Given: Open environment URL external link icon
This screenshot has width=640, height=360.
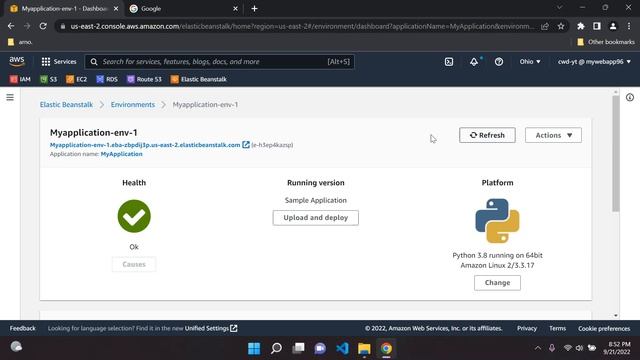Looking at the screenshot, I should click(x=246, y=144).
